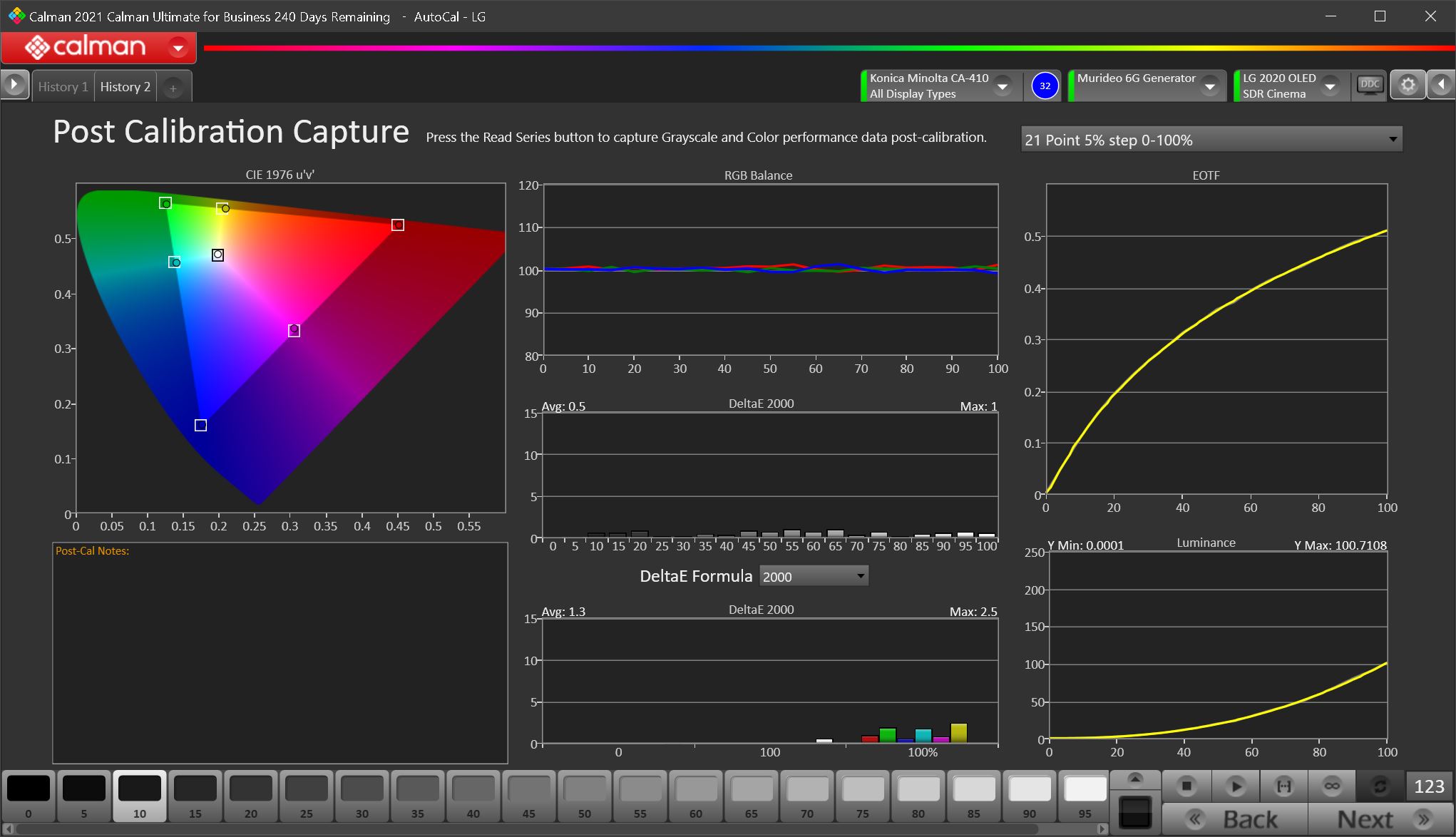This screenshot has width=1456, height=837.
Task: Open settings with the gear icon
Action: pyautogui.click(x=1408, y=86)
